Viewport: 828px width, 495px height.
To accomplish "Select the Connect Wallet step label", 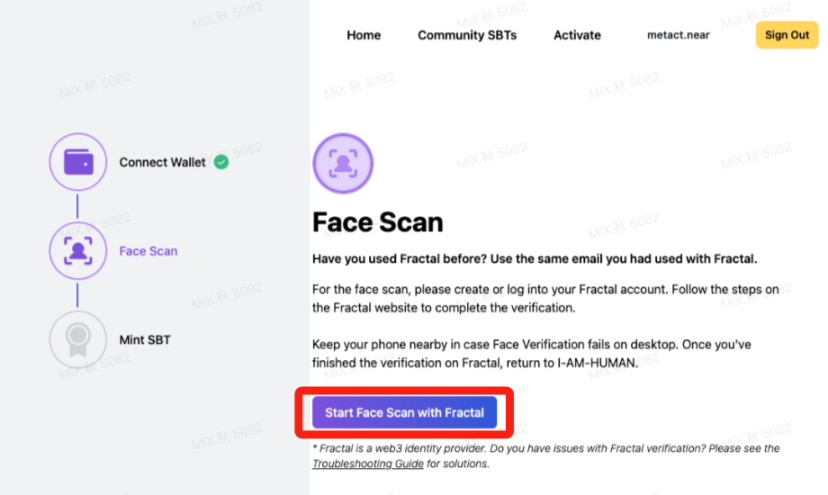I will click(162, 162).
